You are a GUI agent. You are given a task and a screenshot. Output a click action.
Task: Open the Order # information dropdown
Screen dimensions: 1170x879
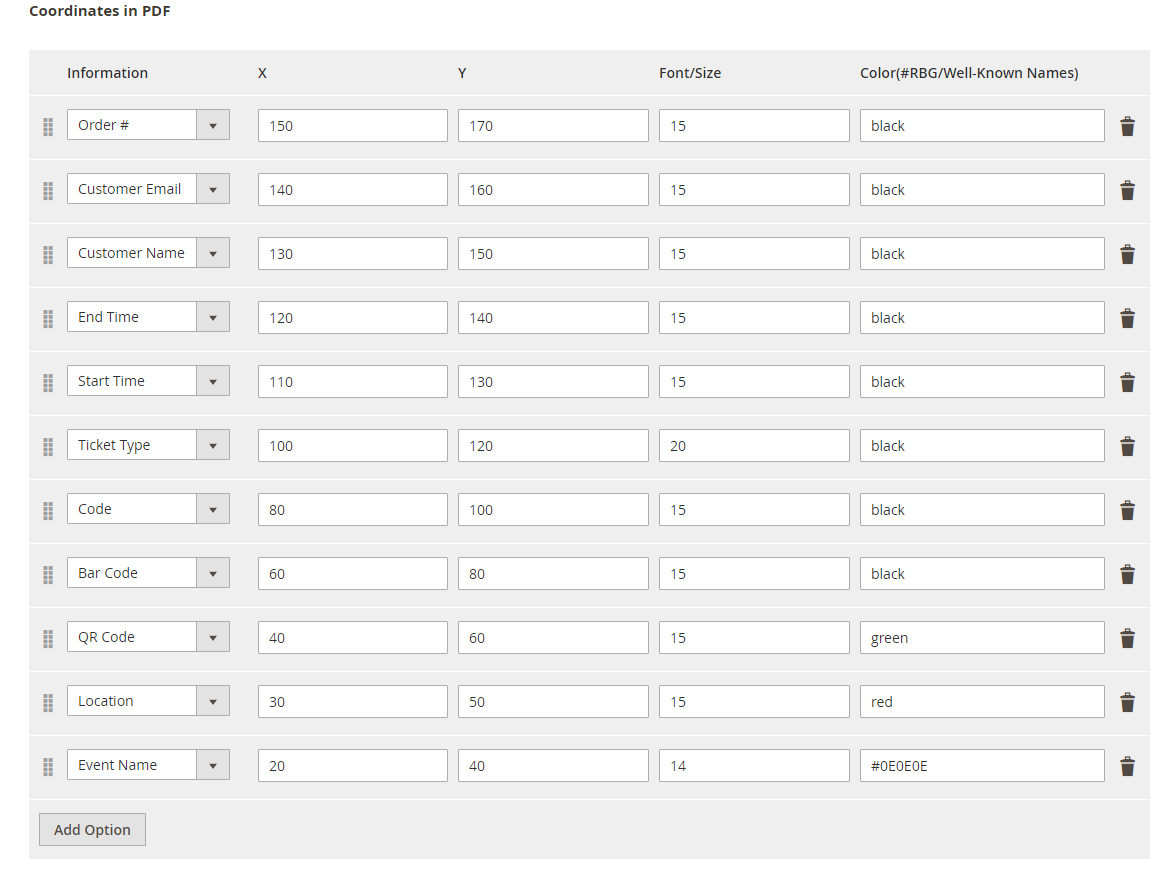tap(148, 125)
